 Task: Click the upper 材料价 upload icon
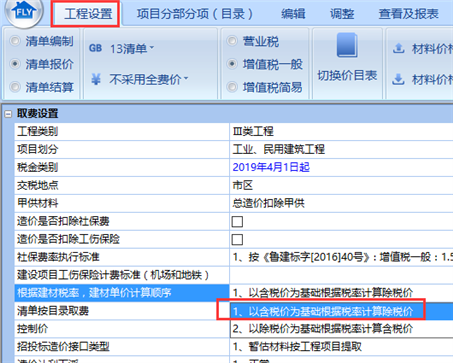coord(398,49)
